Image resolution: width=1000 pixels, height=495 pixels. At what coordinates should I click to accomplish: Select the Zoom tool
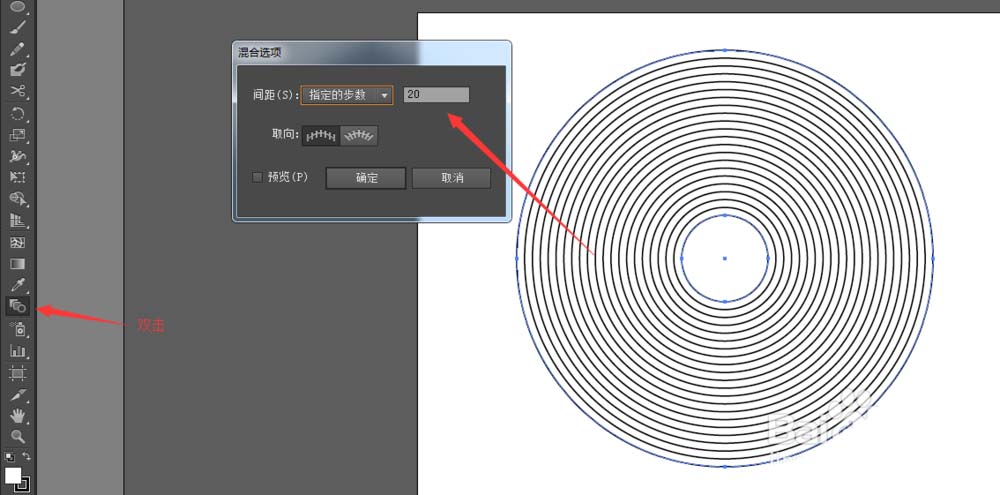pyautogui.click(x=18, y=437)
